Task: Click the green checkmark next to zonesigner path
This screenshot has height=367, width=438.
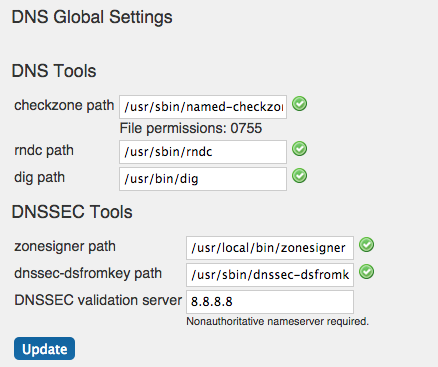Action: [x=367, y=245]
